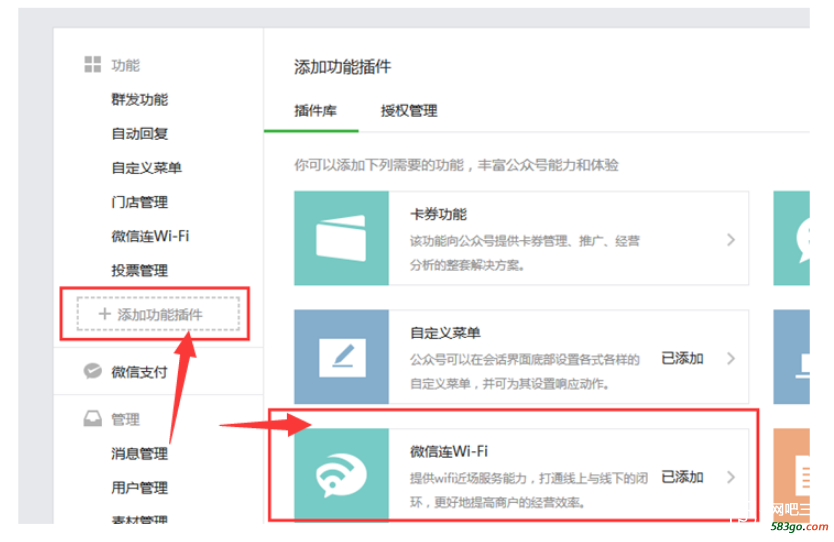
Task: Open the 群发功能 menu entry
Action: click(139, 99)
